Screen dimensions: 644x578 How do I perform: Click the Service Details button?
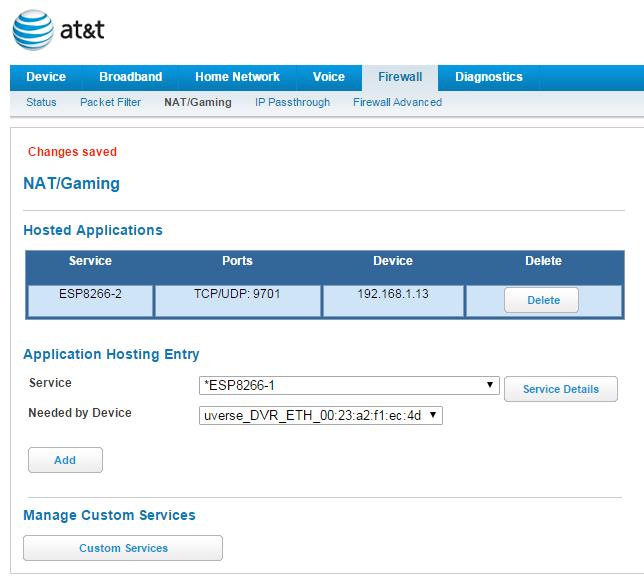coord(561,389)
